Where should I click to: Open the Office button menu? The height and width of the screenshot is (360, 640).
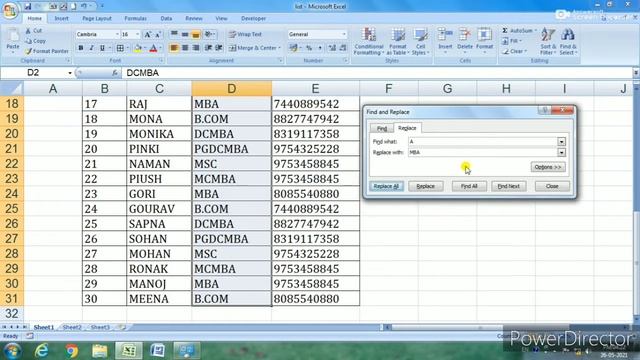tap(10, 10)
